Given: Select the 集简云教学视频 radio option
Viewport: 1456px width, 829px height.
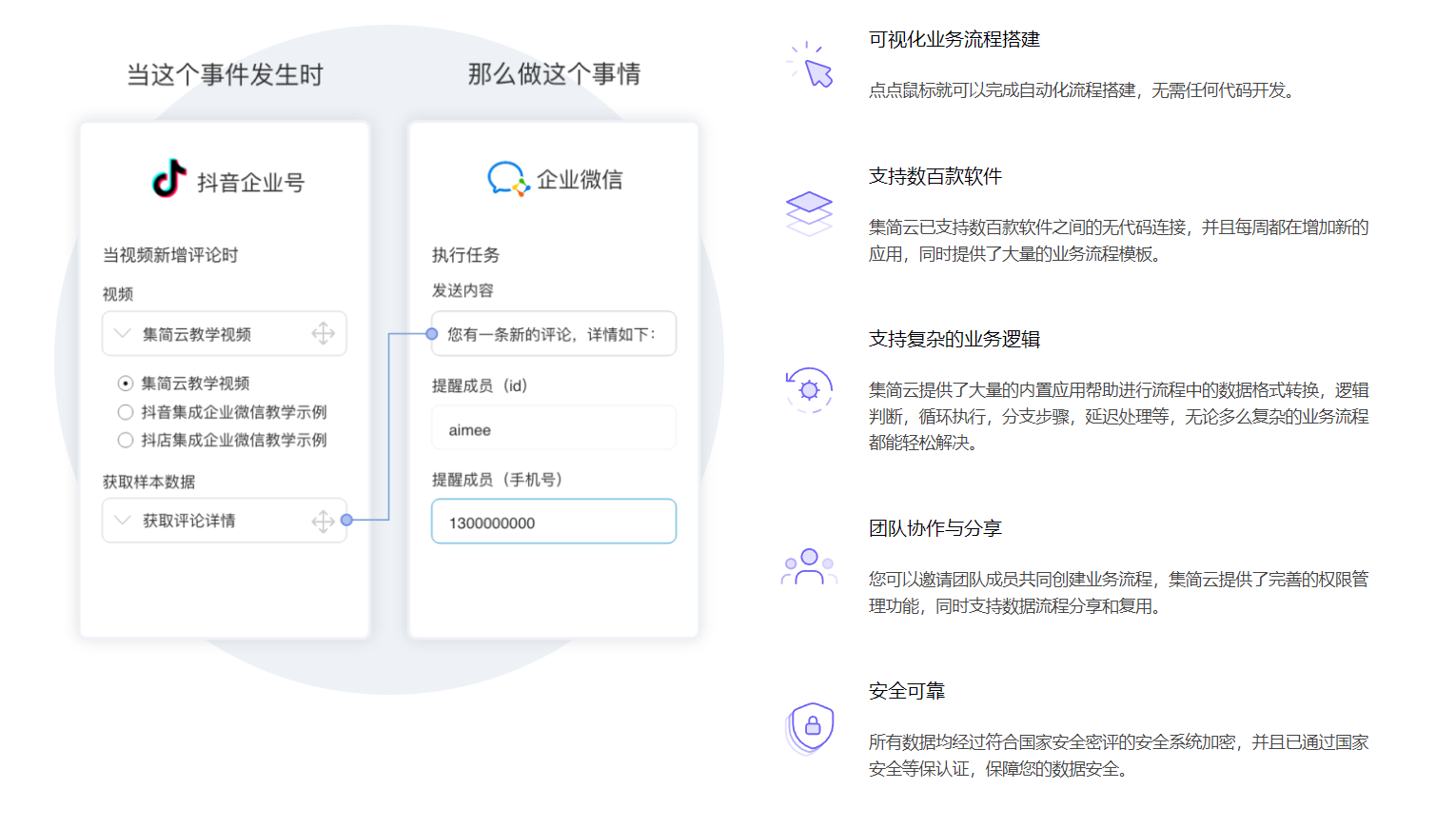Looking at the screenshot, I should point(125,383).
